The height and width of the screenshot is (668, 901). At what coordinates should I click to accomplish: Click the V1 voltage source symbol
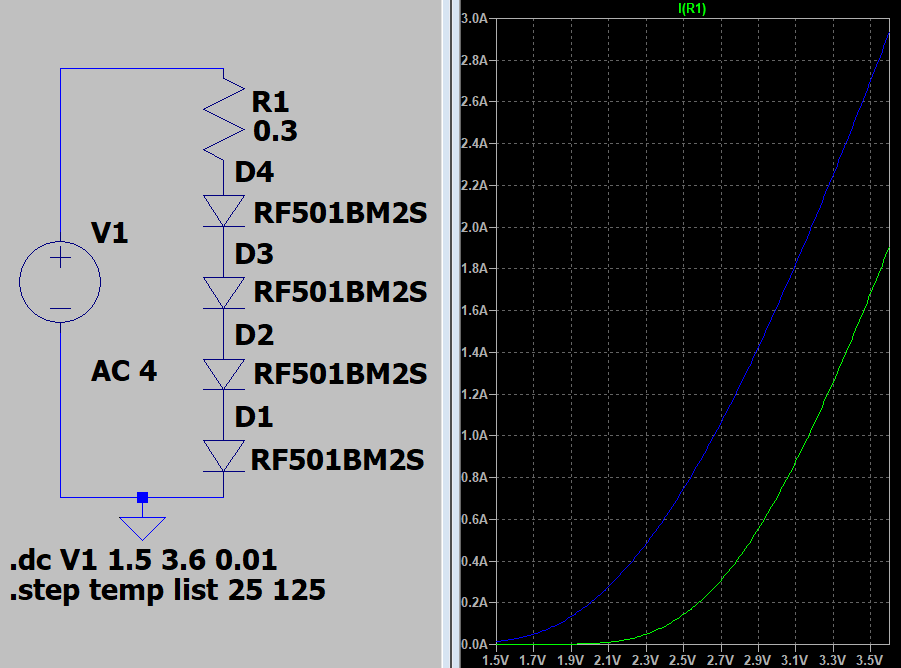click(x=60, y=283)
